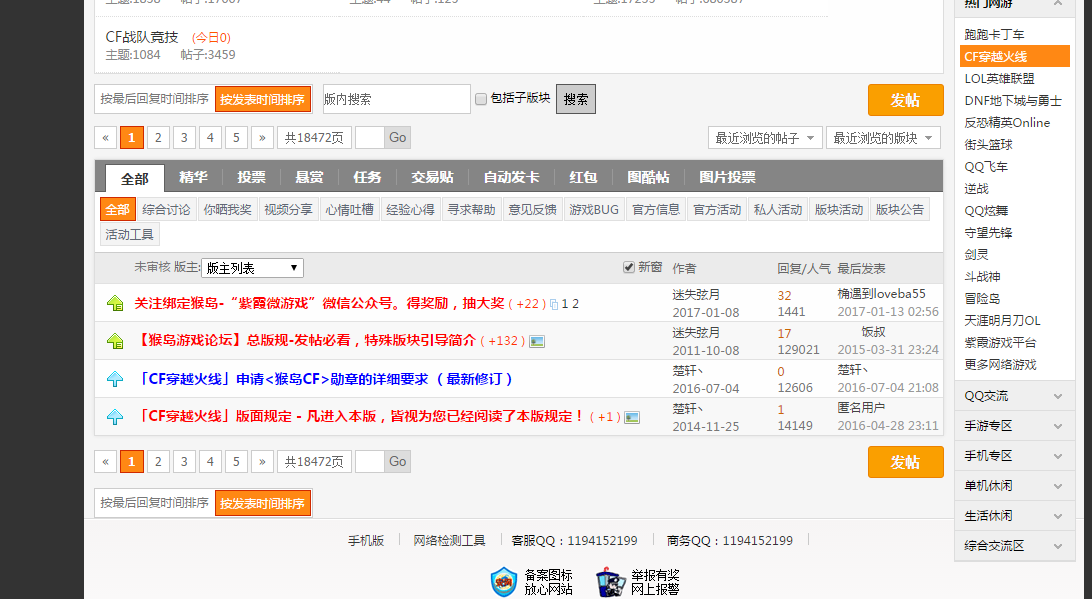This screenshot has height=599, width=1092.
Task: Expand the 单机休闲 sidebar section
Action: click(1014, 485)
